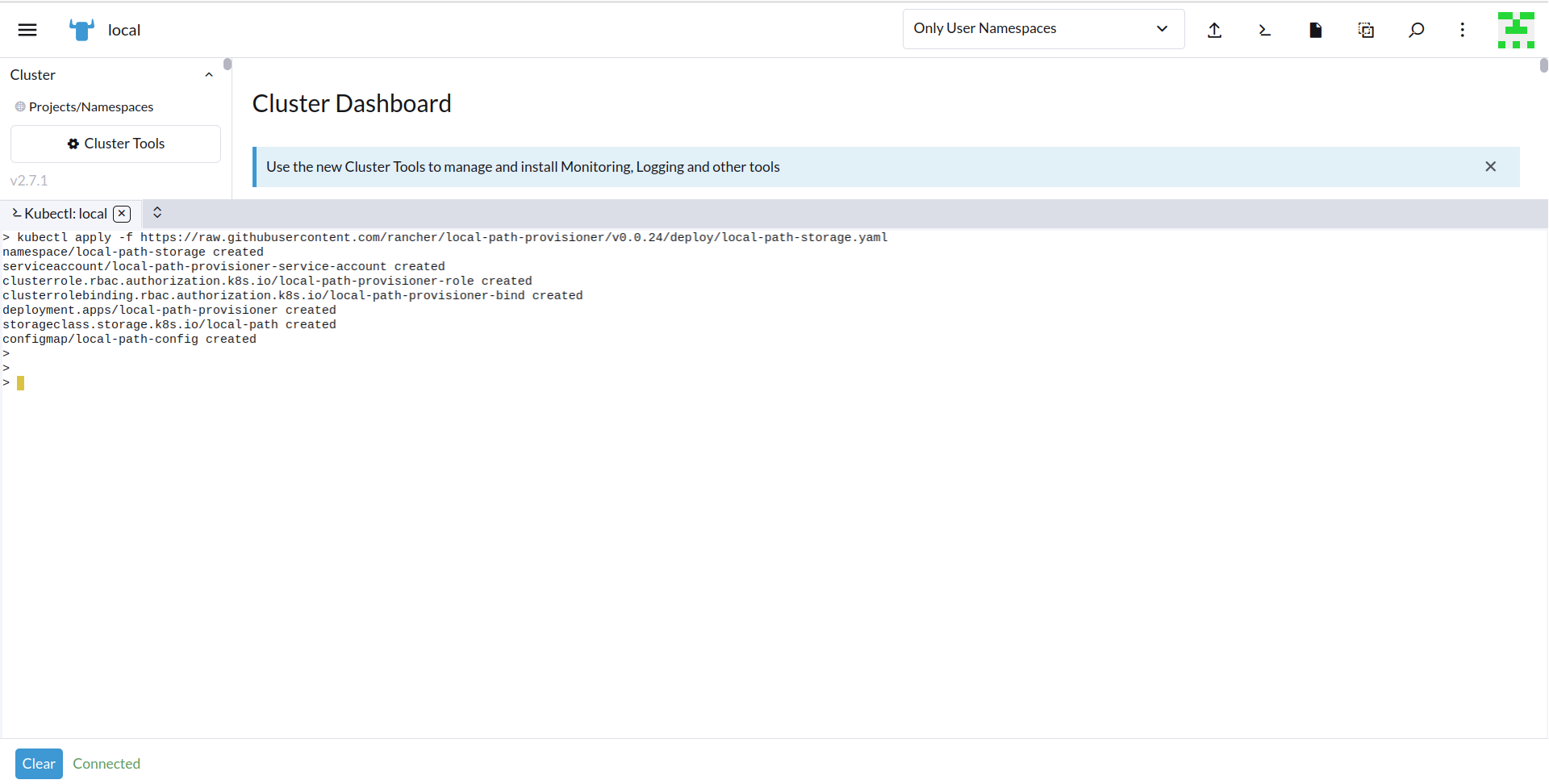Toggle the kubectl panel height chevron
Viewport: 1549px width, 784px height.
pos(157,213)
